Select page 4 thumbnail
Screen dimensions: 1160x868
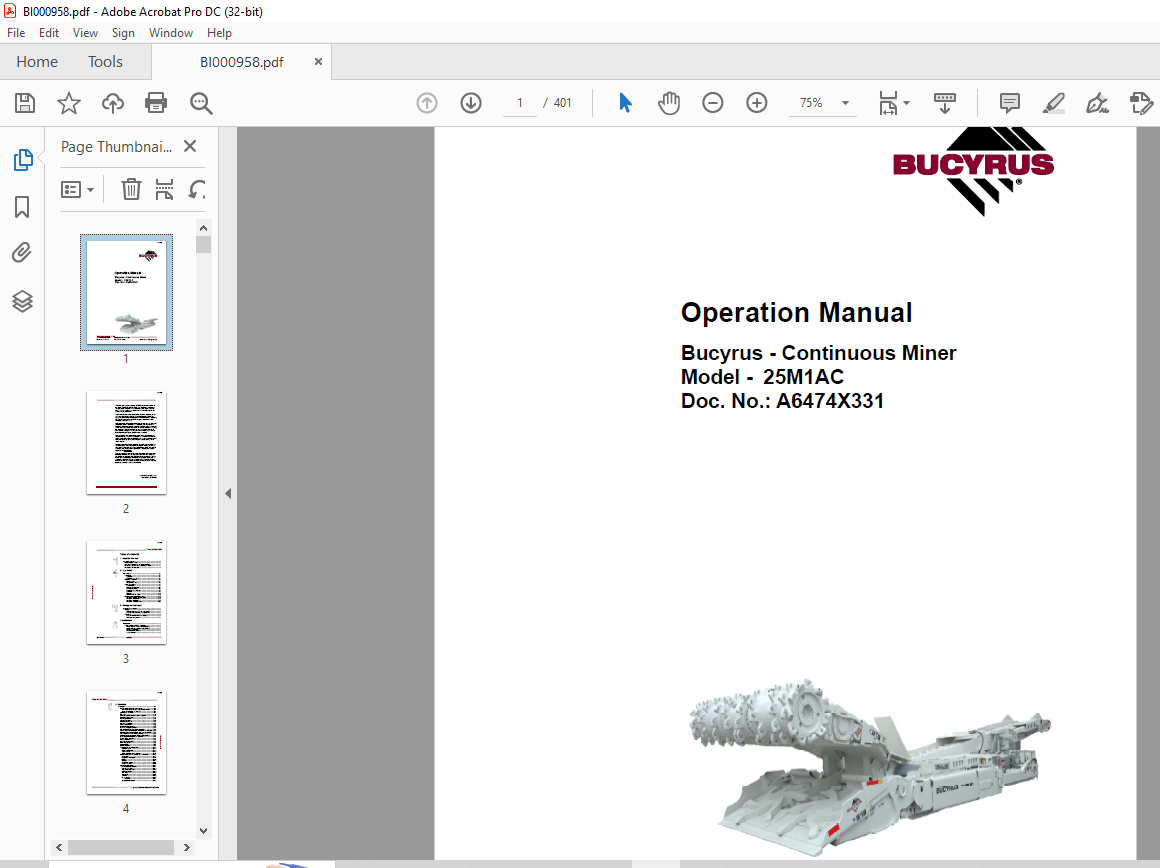click(x=127, y=743)
